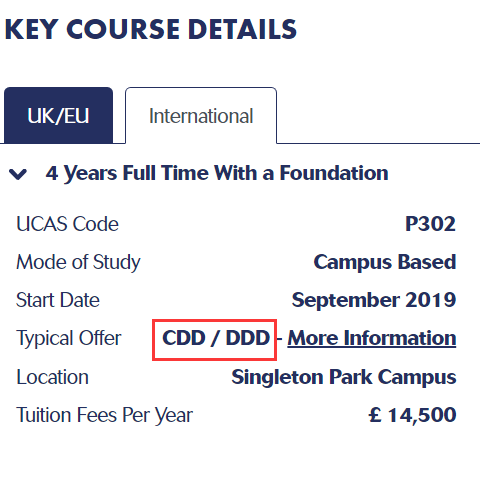Screen dimensions: 480x500
Task: Select the Campus Based value
Action: [385, 262]
